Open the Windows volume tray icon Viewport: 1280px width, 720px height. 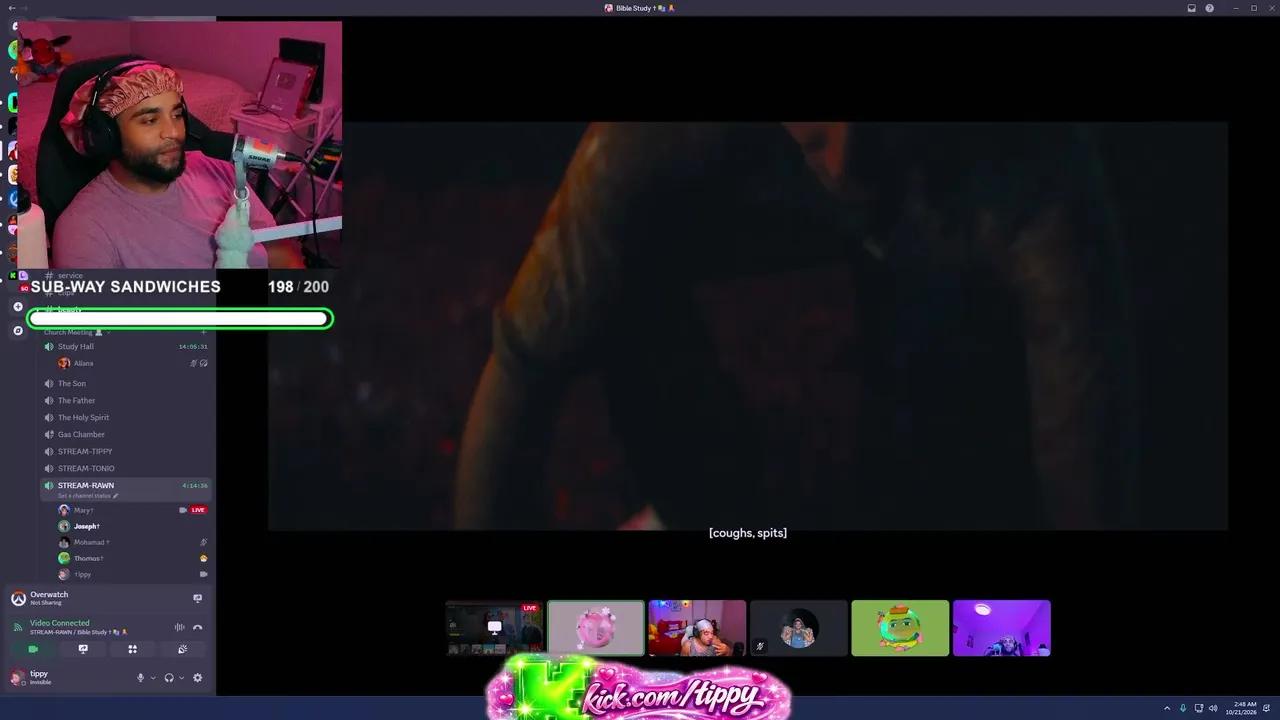point(1212,708)
